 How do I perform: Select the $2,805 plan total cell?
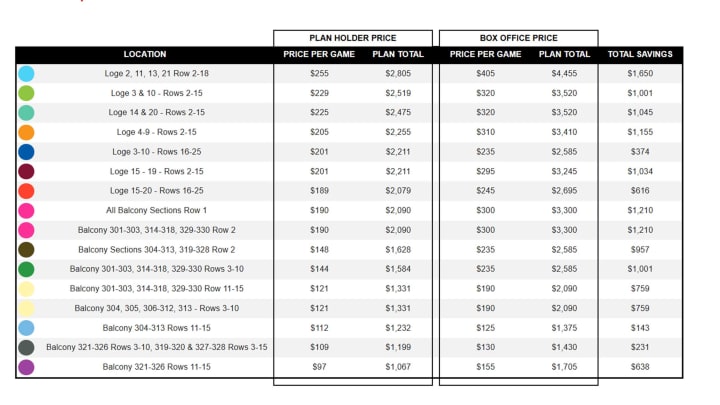(x=399, y=73)
